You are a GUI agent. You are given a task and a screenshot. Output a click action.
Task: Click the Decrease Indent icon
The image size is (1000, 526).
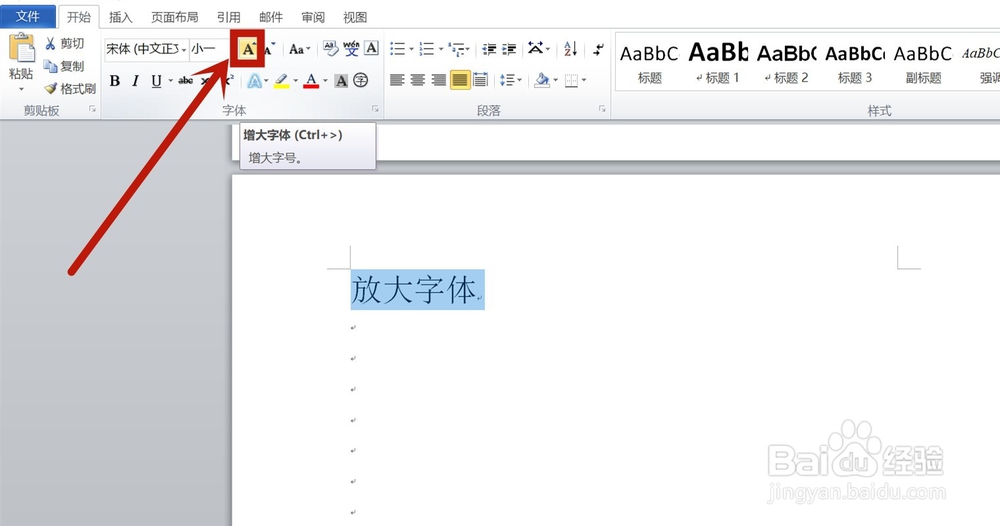point(489,48)
